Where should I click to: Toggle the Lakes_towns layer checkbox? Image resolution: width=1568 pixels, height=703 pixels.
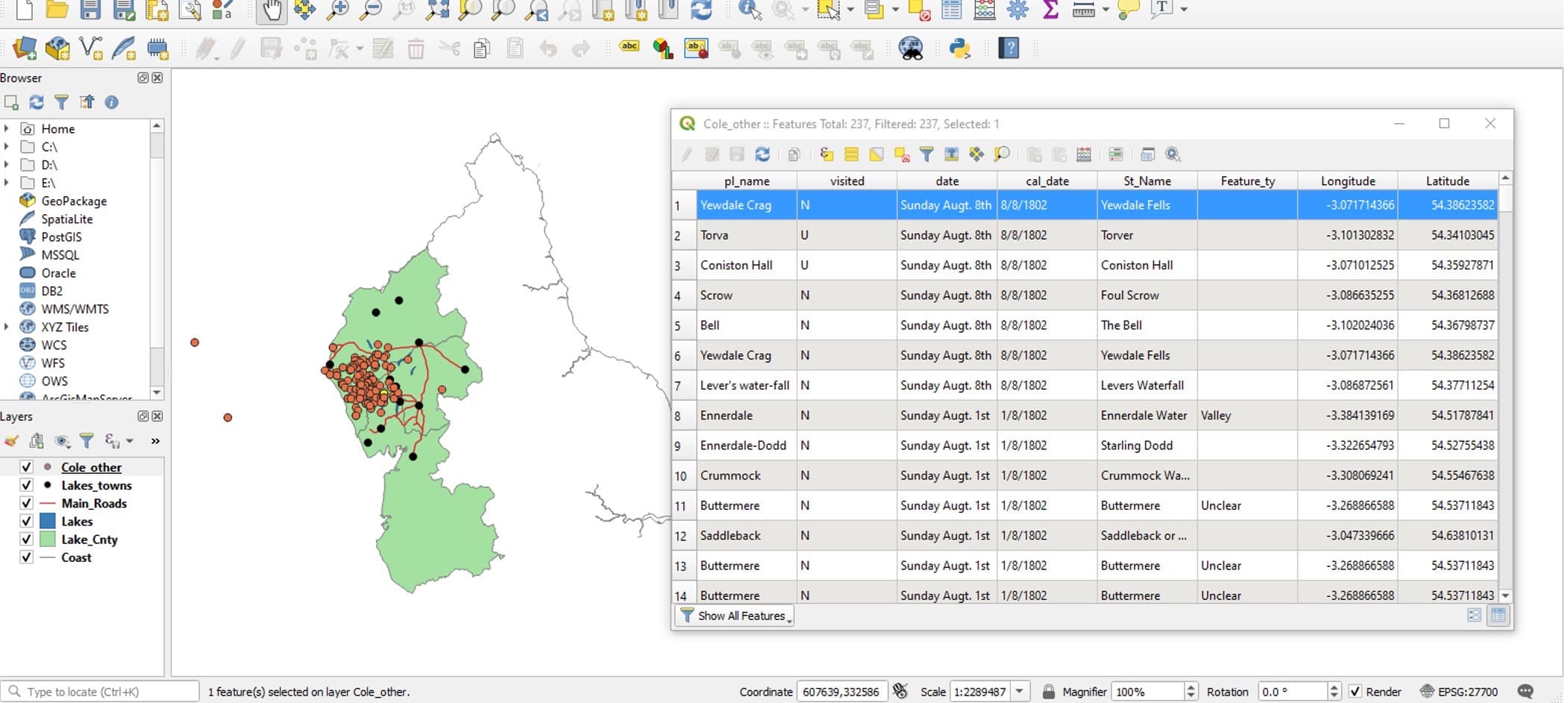[x=26, y=485]
